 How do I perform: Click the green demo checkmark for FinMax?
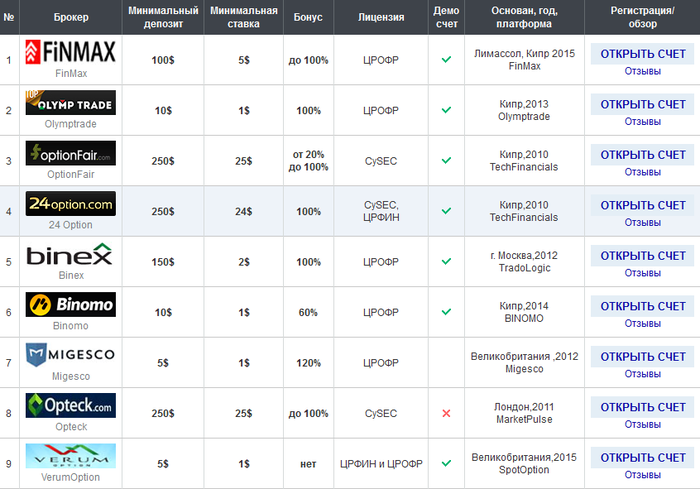(446, 59)
